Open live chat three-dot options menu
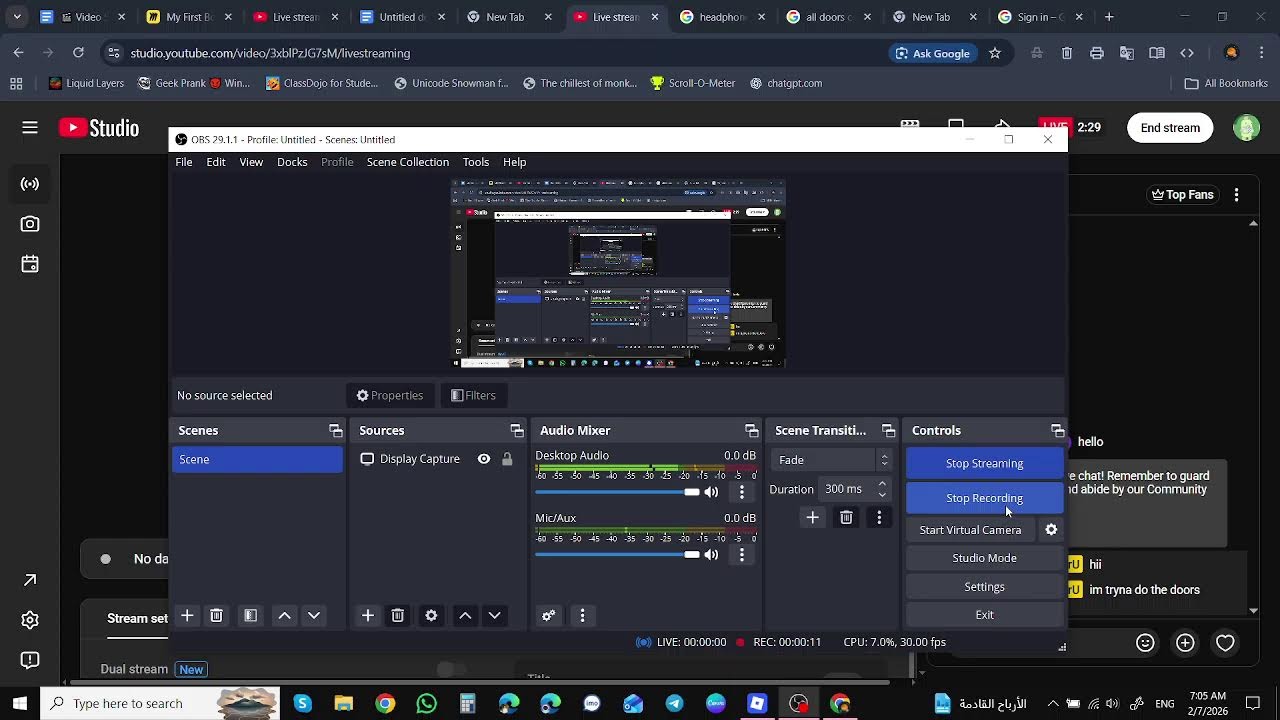 [1237, 195]
